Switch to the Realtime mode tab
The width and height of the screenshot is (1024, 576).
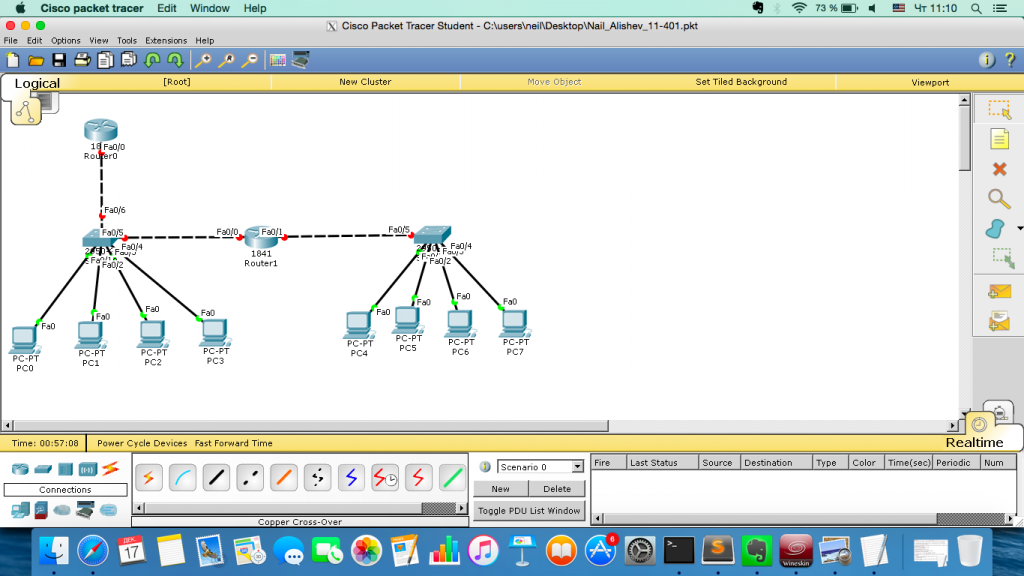pyautogui.click(x=973, y=442)
